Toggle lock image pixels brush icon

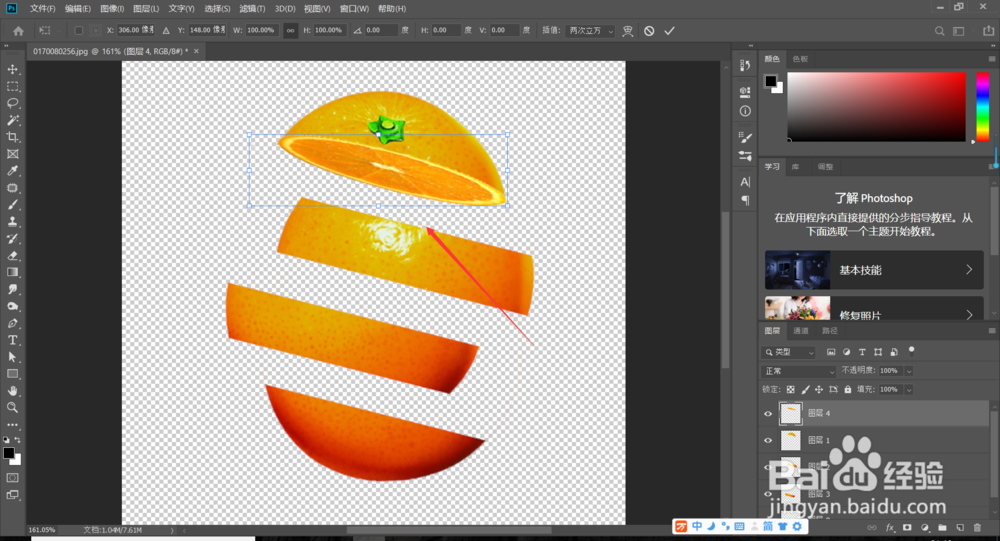805,389
